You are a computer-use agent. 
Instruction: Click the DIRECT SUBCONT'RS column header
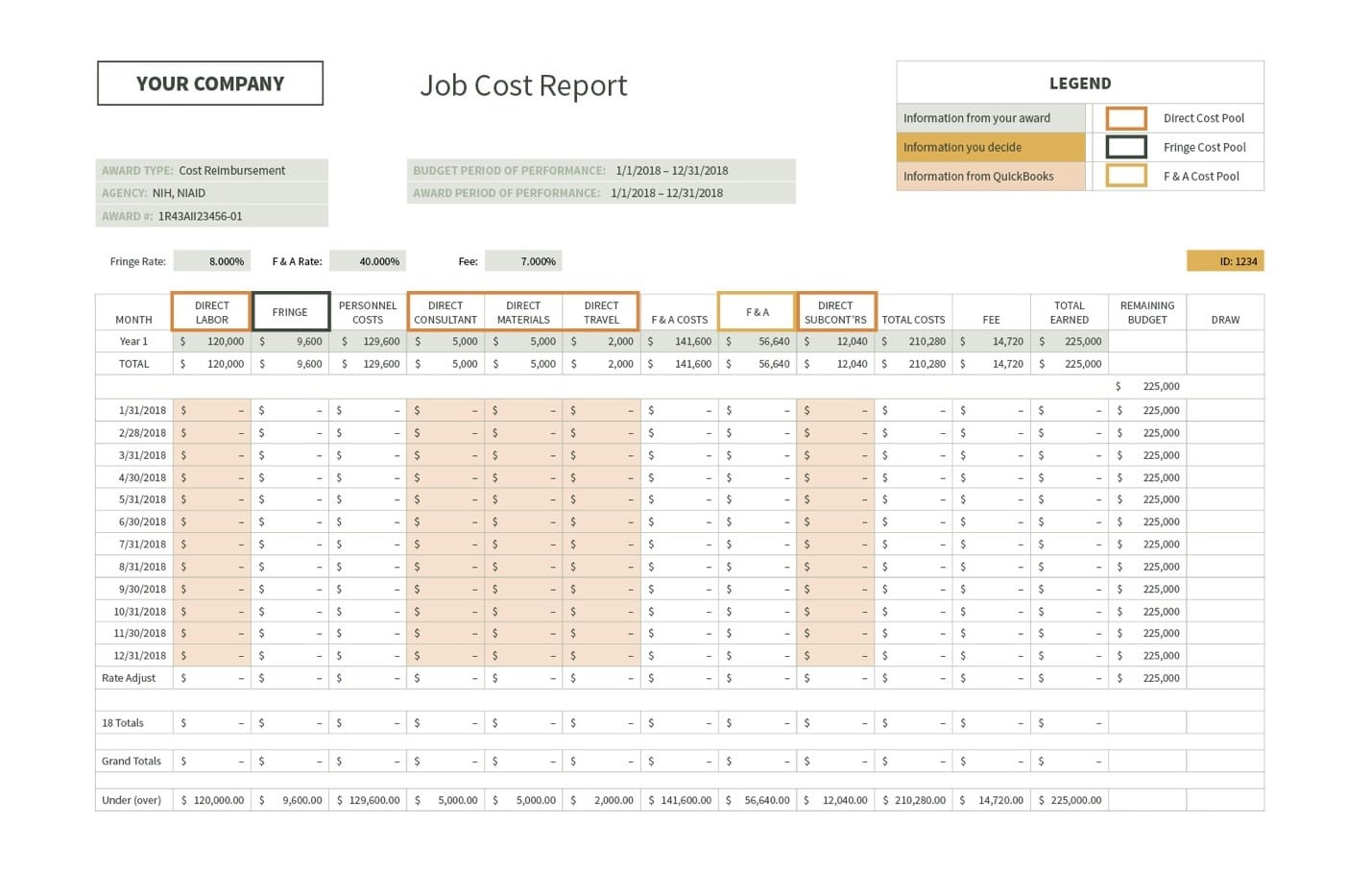[x=835, y=311]
